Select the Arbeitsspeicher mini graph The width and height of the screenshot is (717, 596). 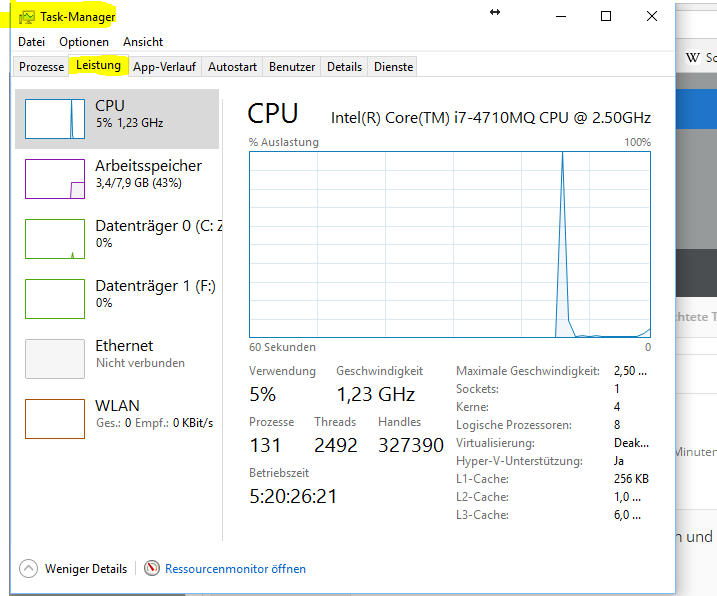pyautogui.click(x=55, y=179)
